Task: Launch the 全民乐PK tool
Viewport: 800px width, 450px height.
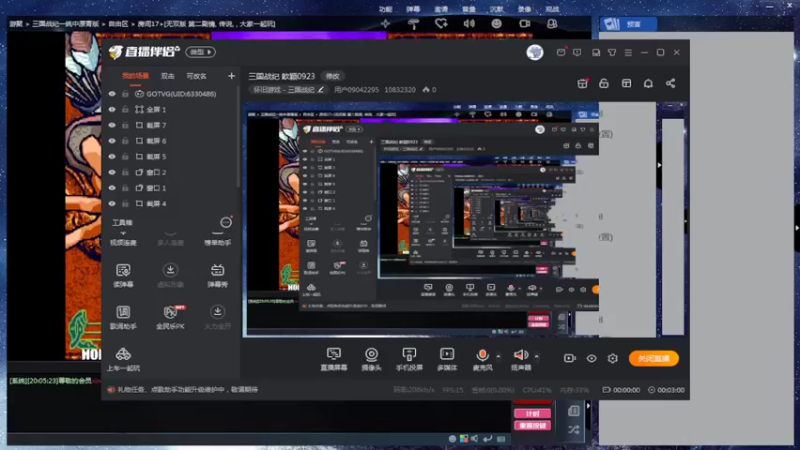Action: (170, 317)
